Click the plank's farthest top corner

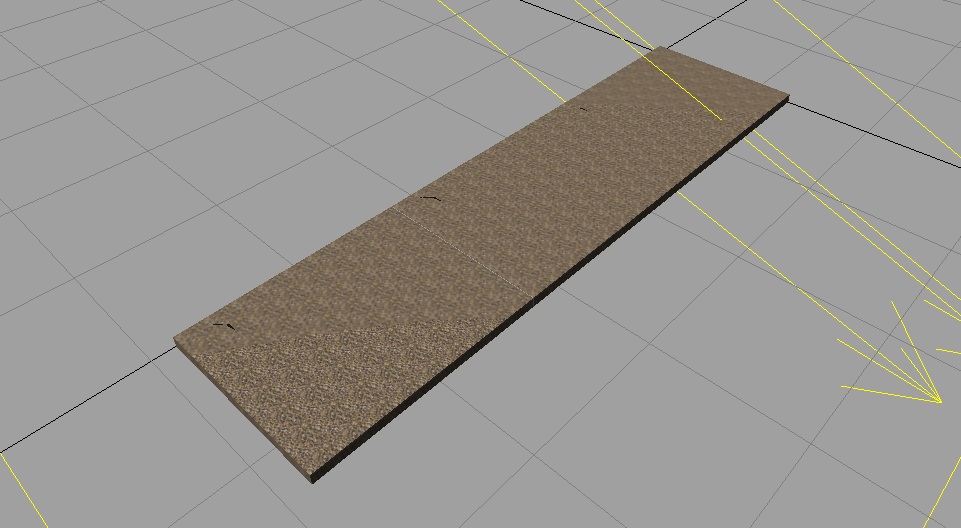pyautogui.click(x=661, y=47)
